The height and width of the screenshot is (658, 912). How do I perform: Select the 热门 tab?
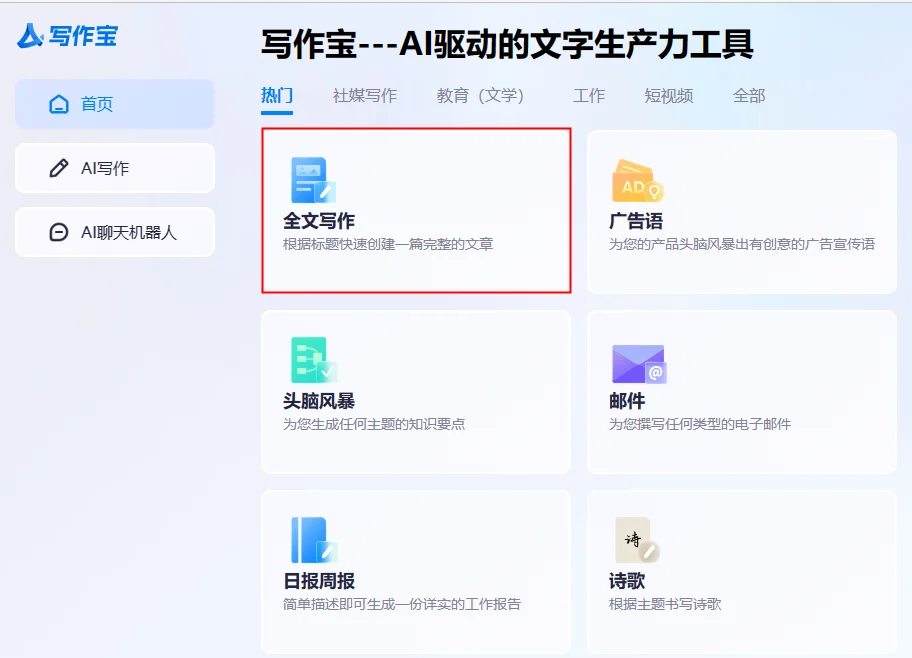(x=277, y=95)
